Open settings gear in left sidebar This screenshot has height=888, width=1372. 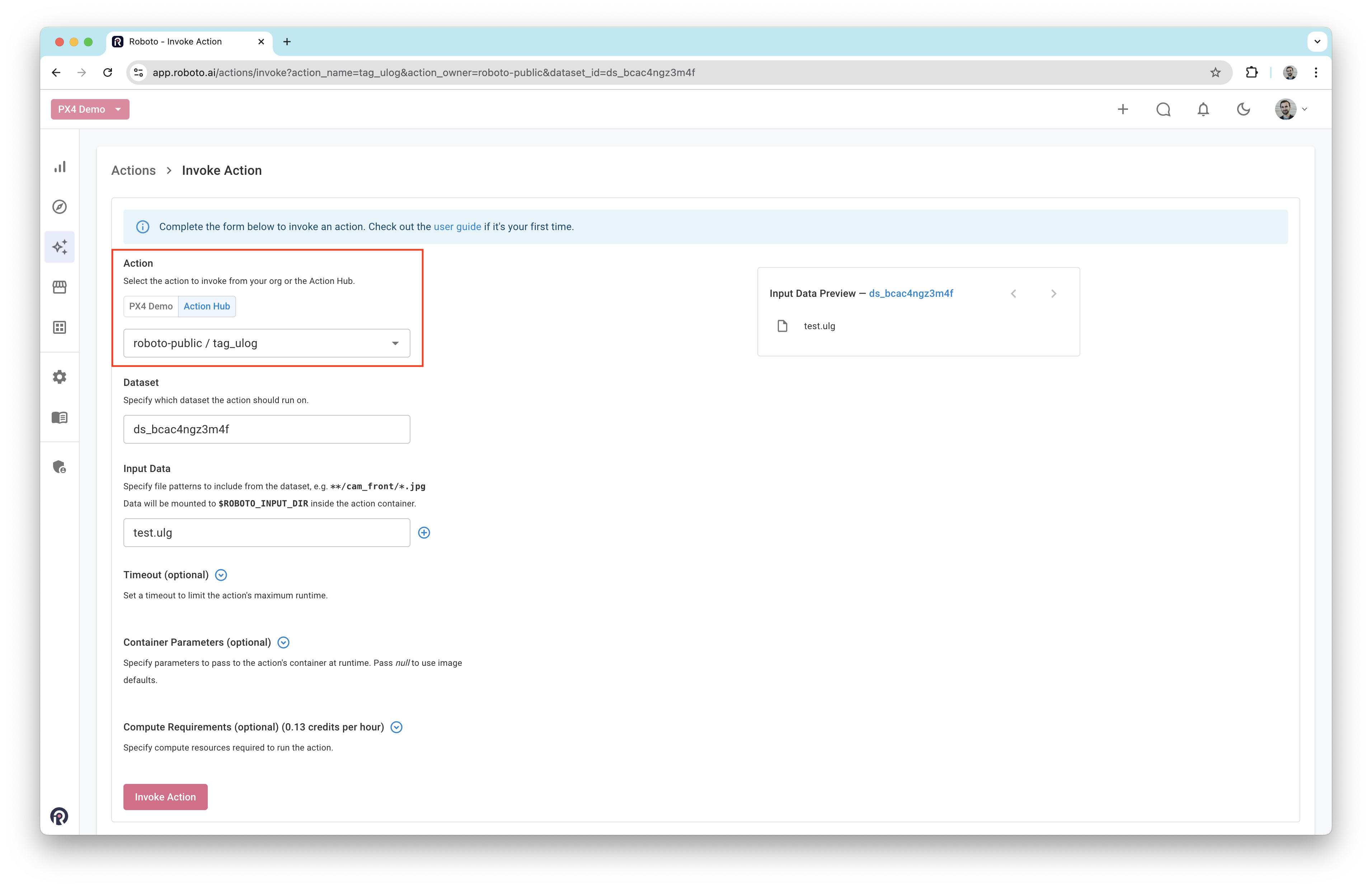tap(60, 377)
